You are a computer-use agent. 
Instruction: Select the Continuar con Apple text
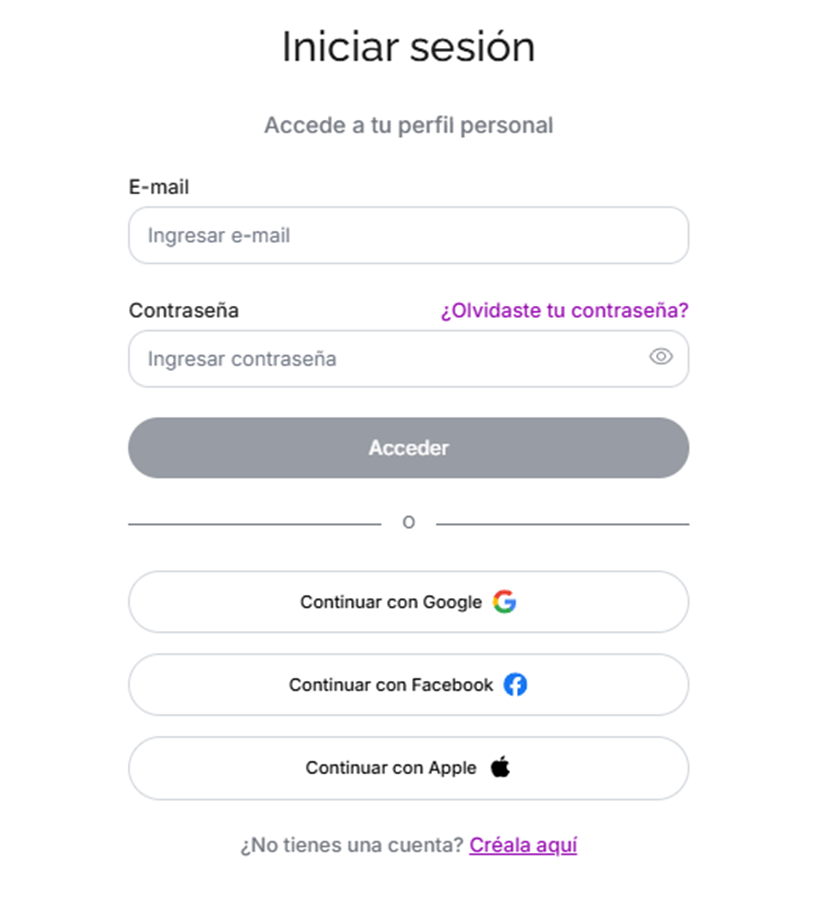391,768
